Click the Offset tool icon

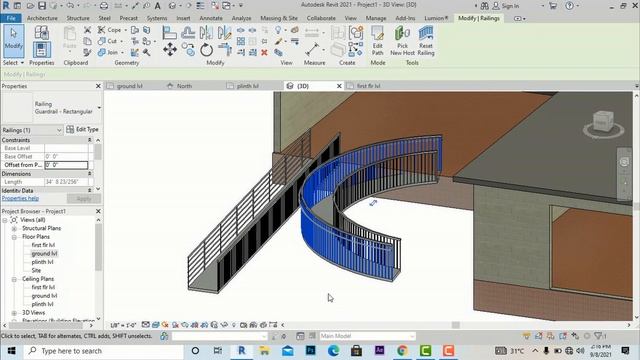tap(188, 32)
